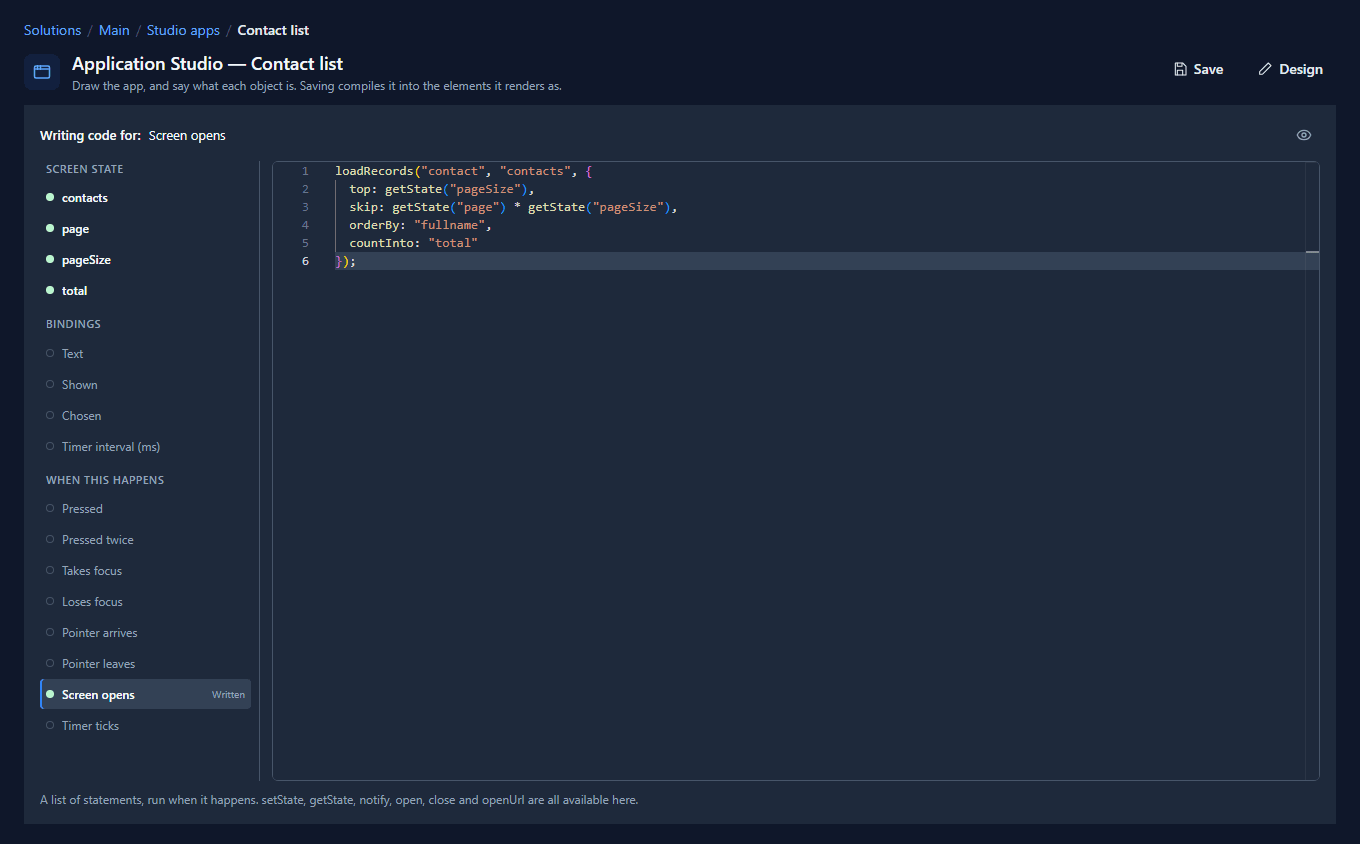Click line number 3 in gutter

pyautogui.click(x=305, y=207)
